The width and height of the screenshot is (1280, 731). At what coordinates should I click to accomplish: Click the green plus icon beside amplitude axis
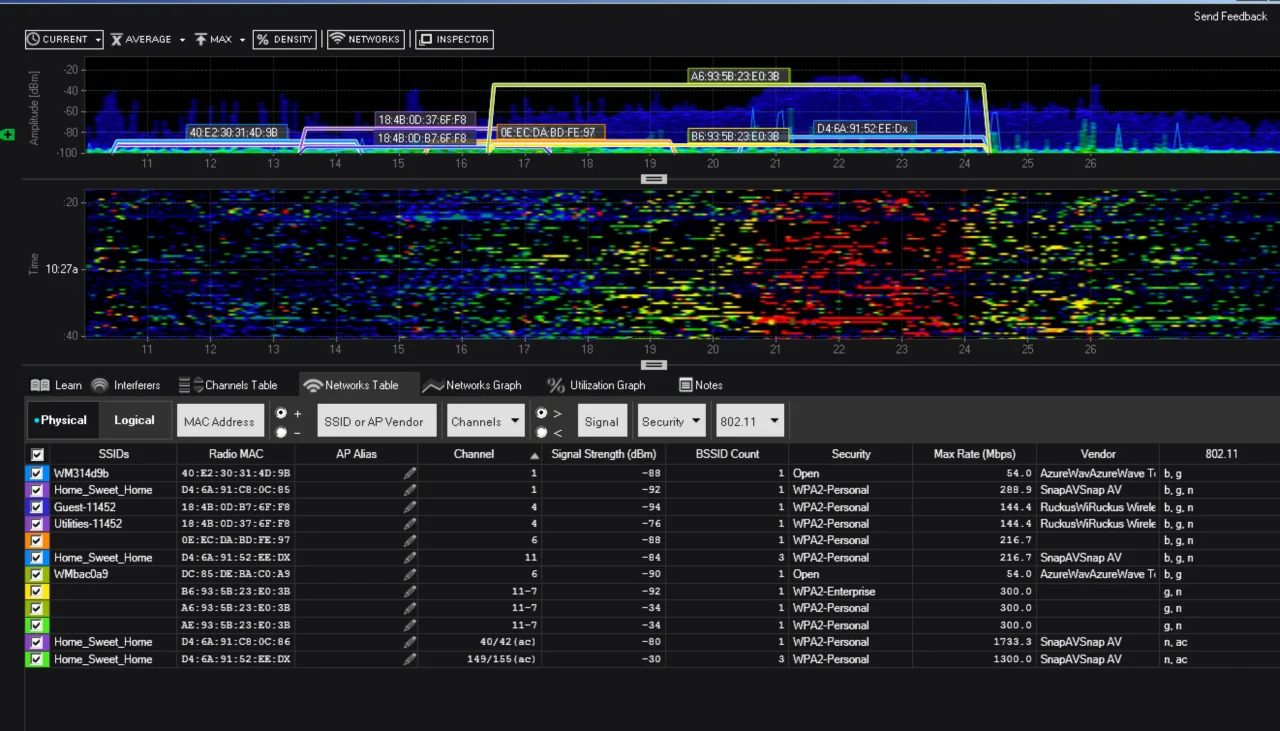[x=9, y=134]
